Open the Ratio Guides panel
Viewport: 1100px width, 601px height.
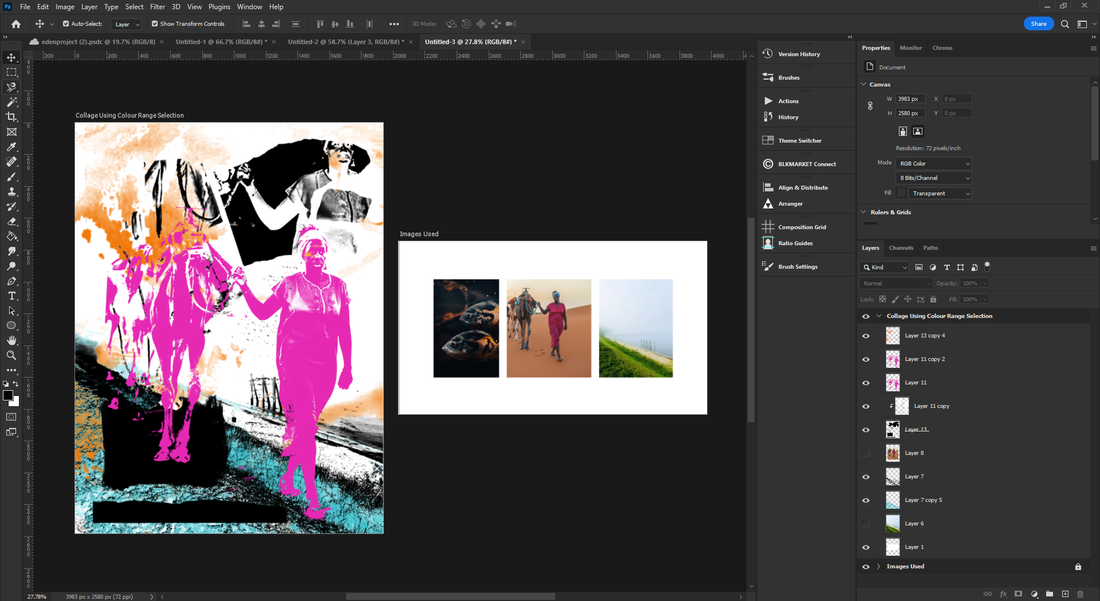(x=796, y=243)
